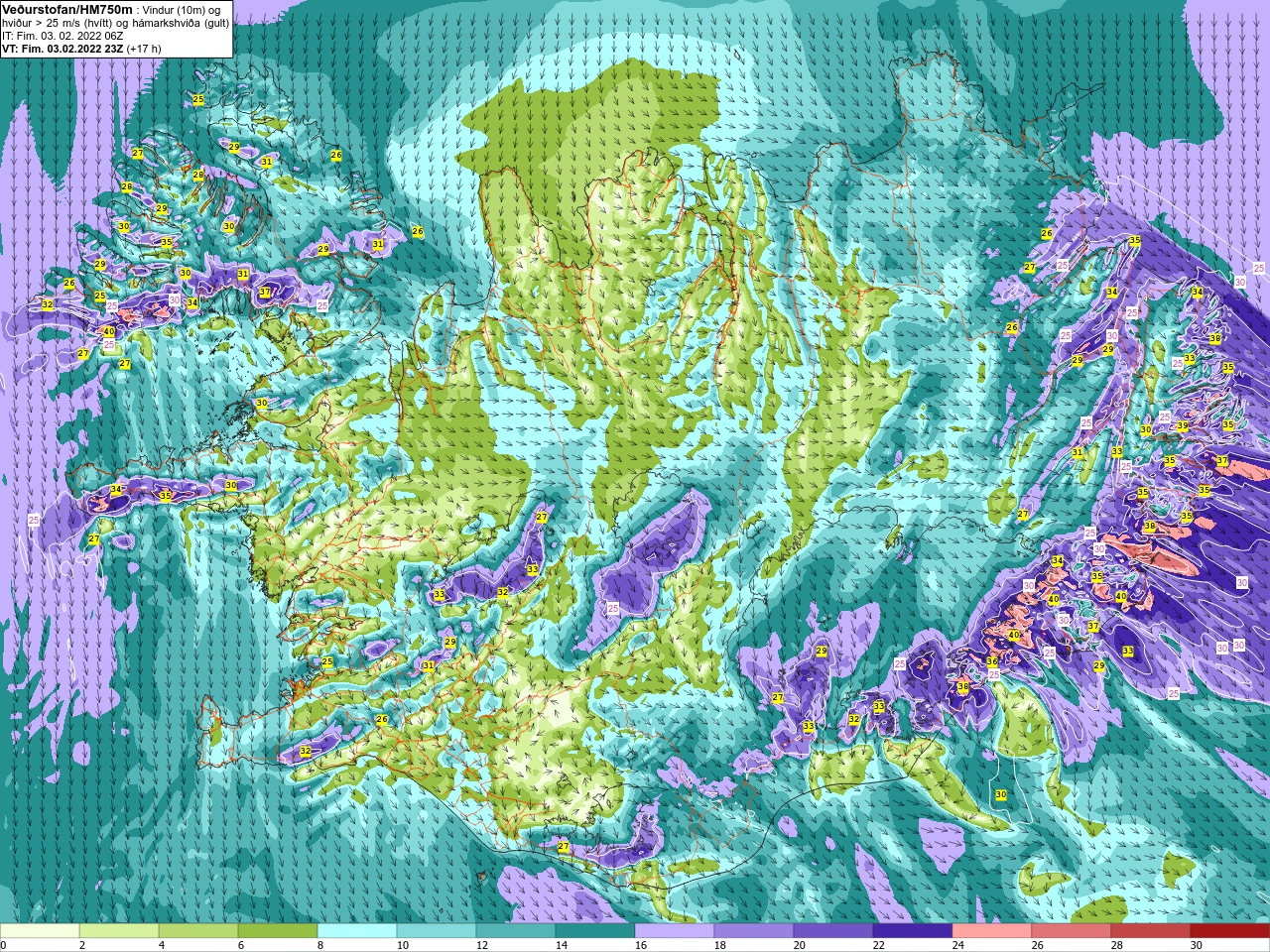1270x952 pixels.
Task: Click the 'VT: Fim. 03.02.2022 23Z' valid time
Action: [63, 48]
